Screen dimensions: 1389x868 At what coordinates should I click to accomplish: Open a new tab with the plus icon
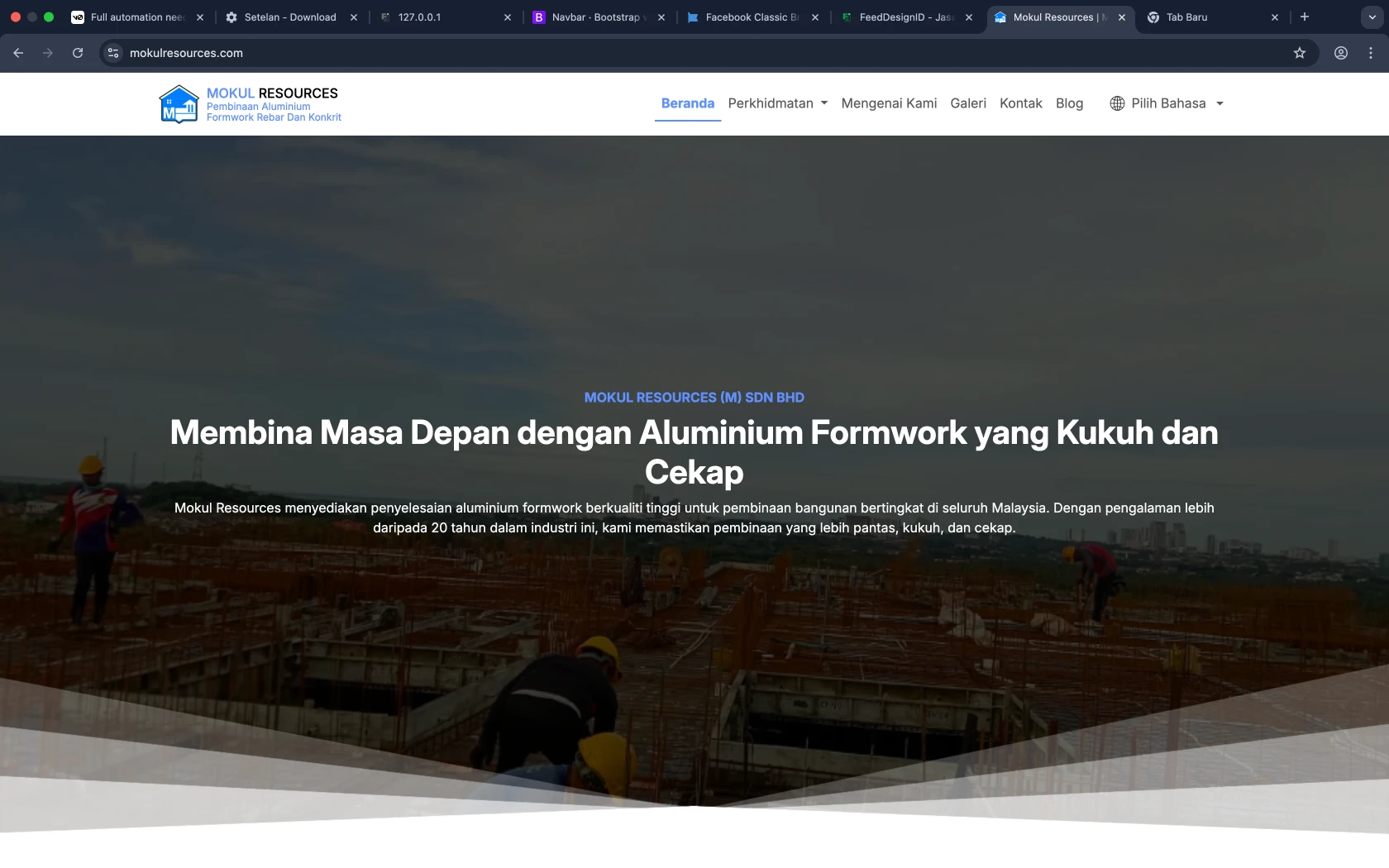[x=1305, y=17]
